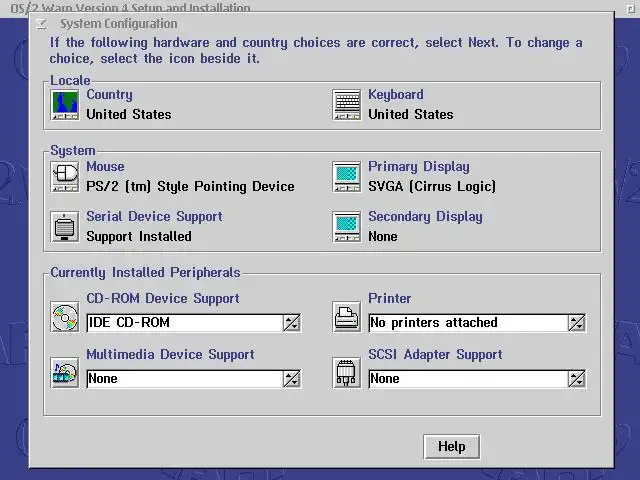Open the Country globe icon

[x=65, y=105]
